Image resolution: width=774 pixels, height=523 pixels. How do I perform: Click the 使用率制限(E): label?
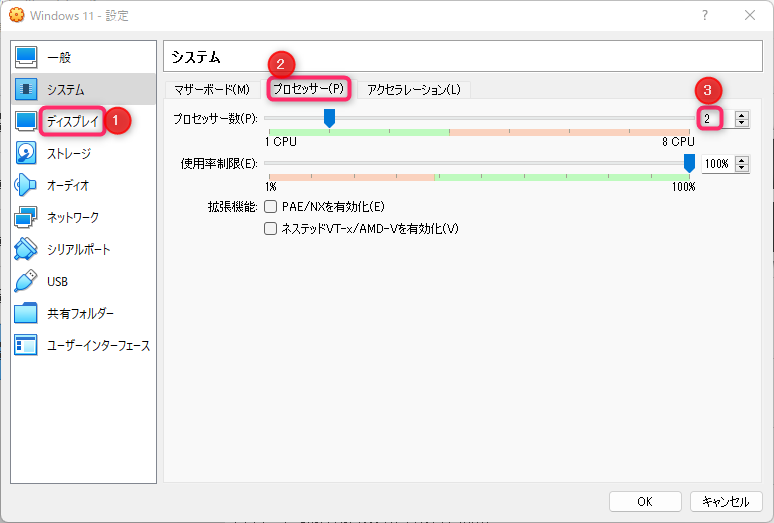(219, 164)
